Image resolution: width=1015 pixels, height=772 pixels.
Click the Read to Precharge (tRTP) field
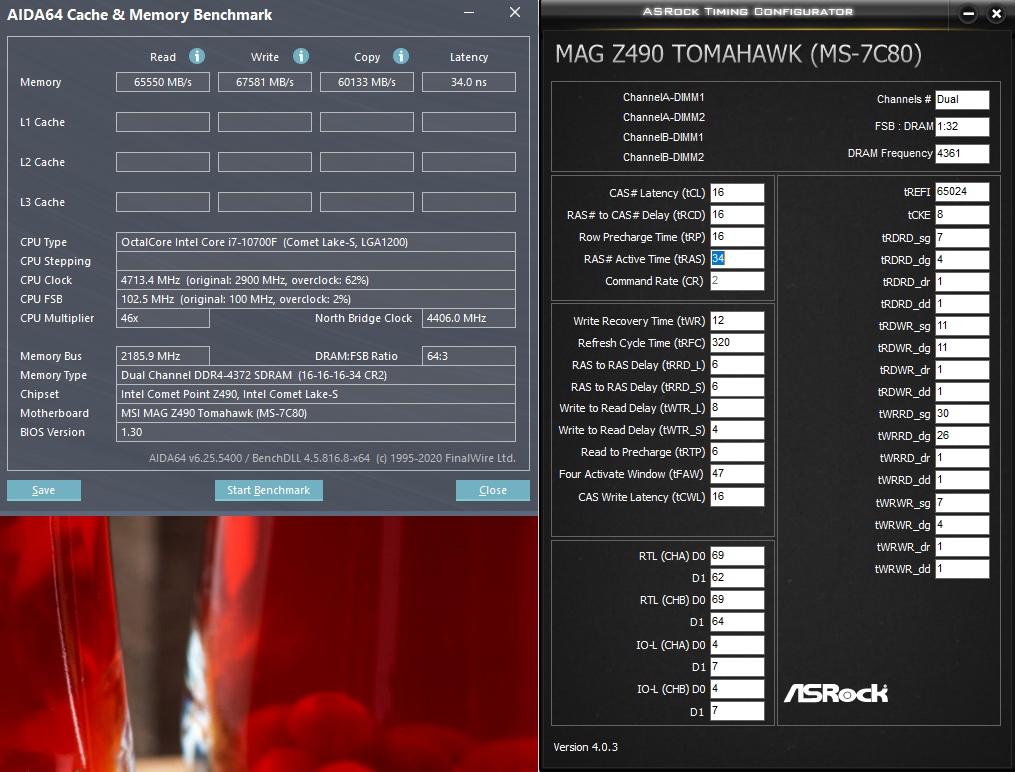(x=737, y=452)
